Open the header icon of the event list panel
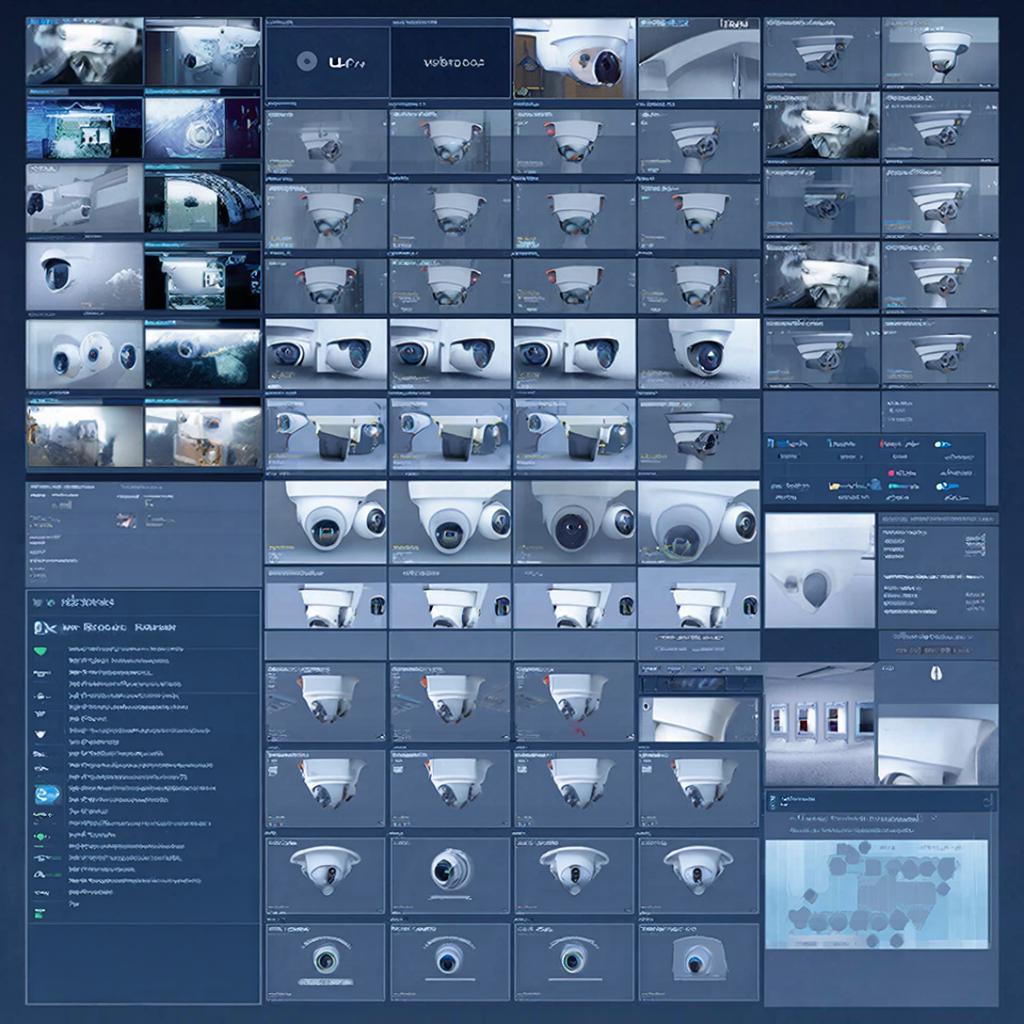 46,628
